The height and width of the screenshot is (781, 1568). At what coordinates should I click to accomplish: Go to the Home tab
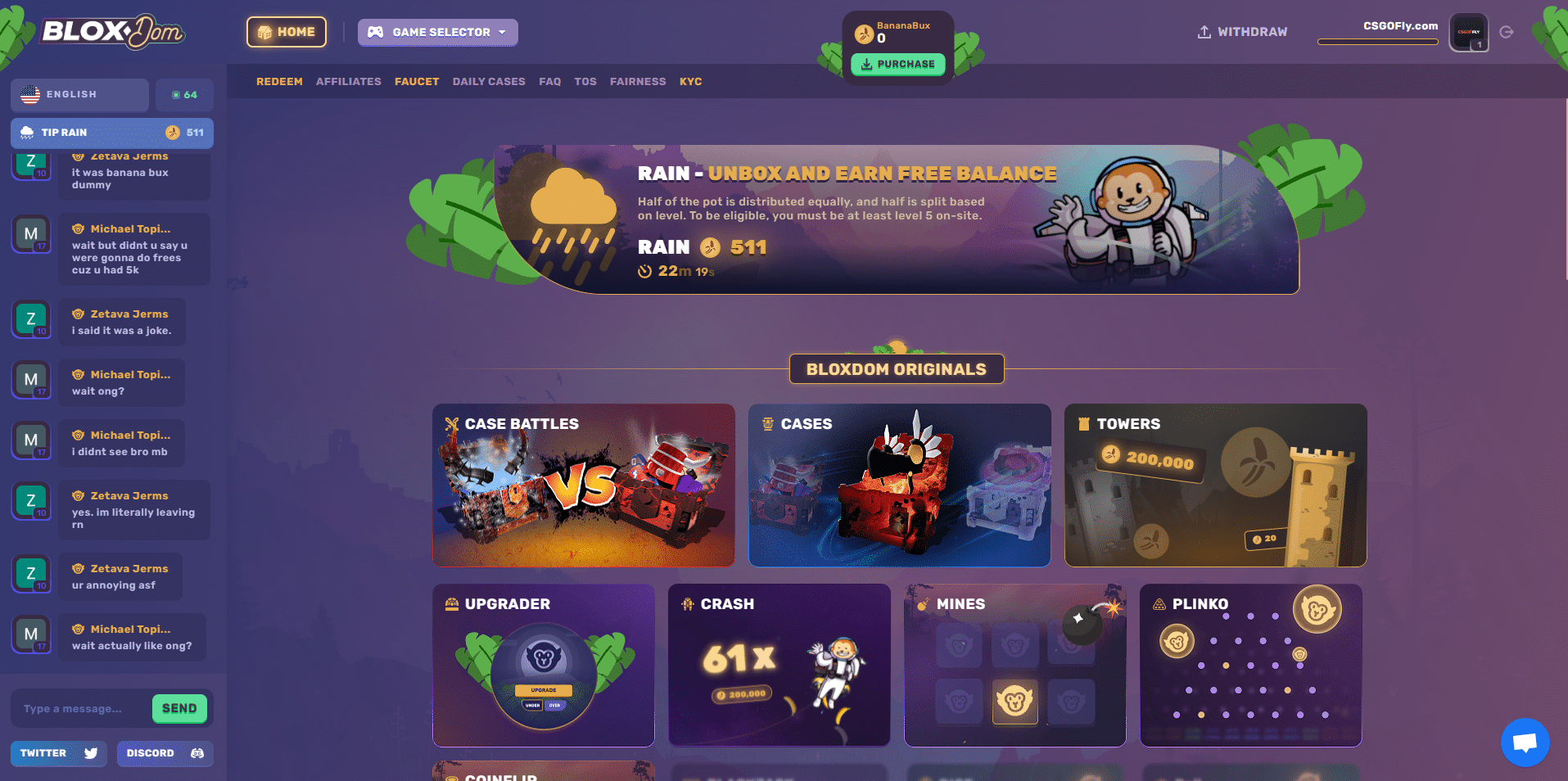tap(287, 32)
